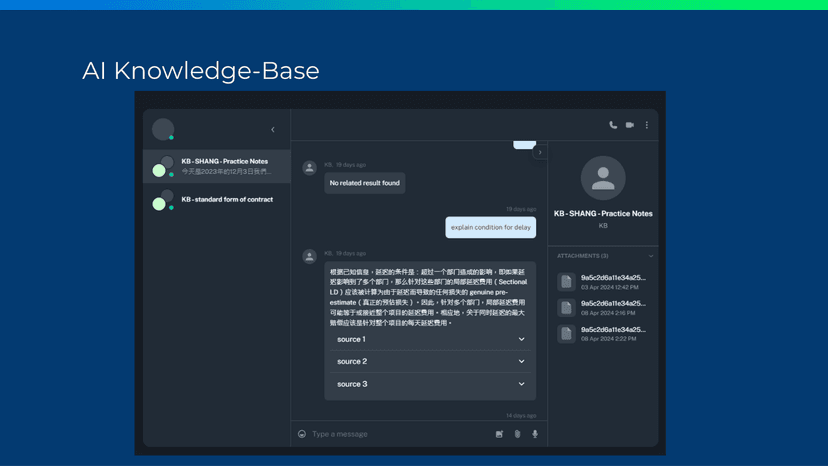The height and width of the screenshot is (466, 828).
Task: Open first attachment dated 03 Apr 2024
Action: click(612, 282)
